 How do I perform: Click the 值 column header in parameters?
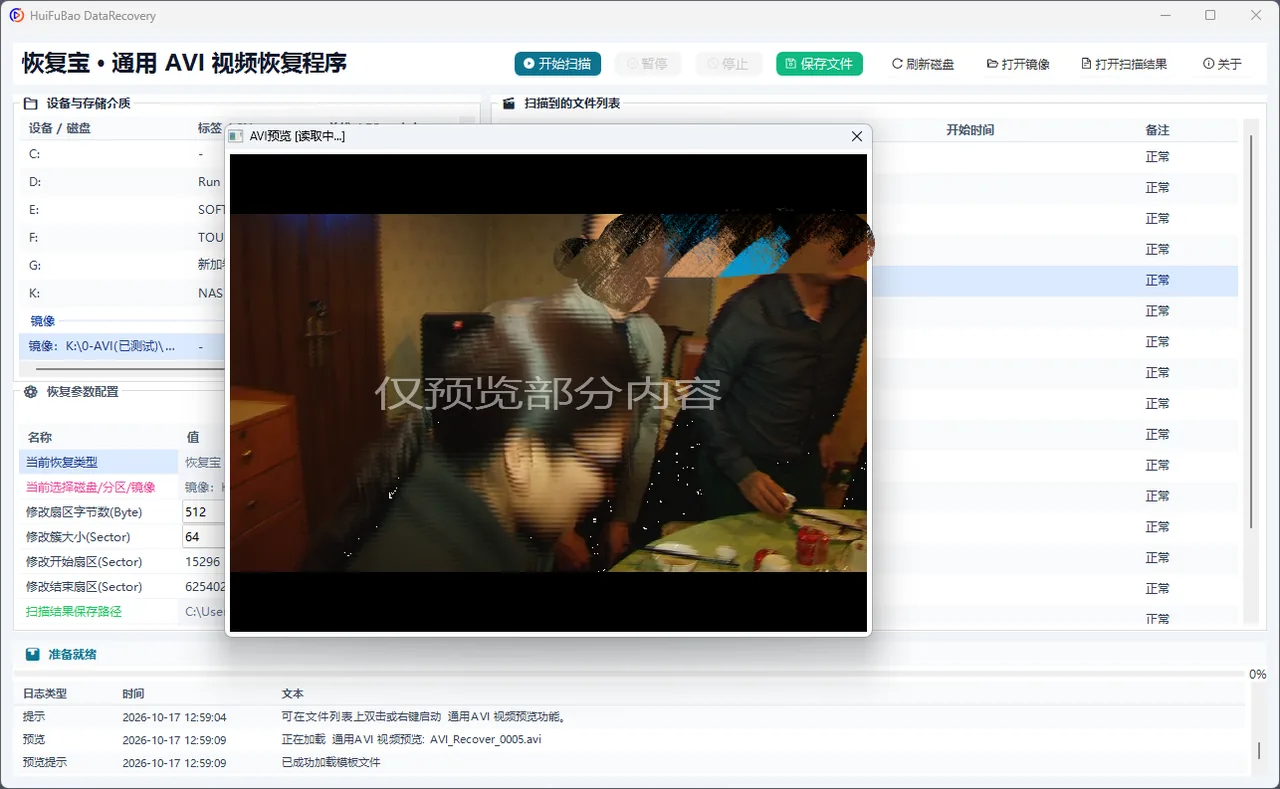(x=193, y=437)
